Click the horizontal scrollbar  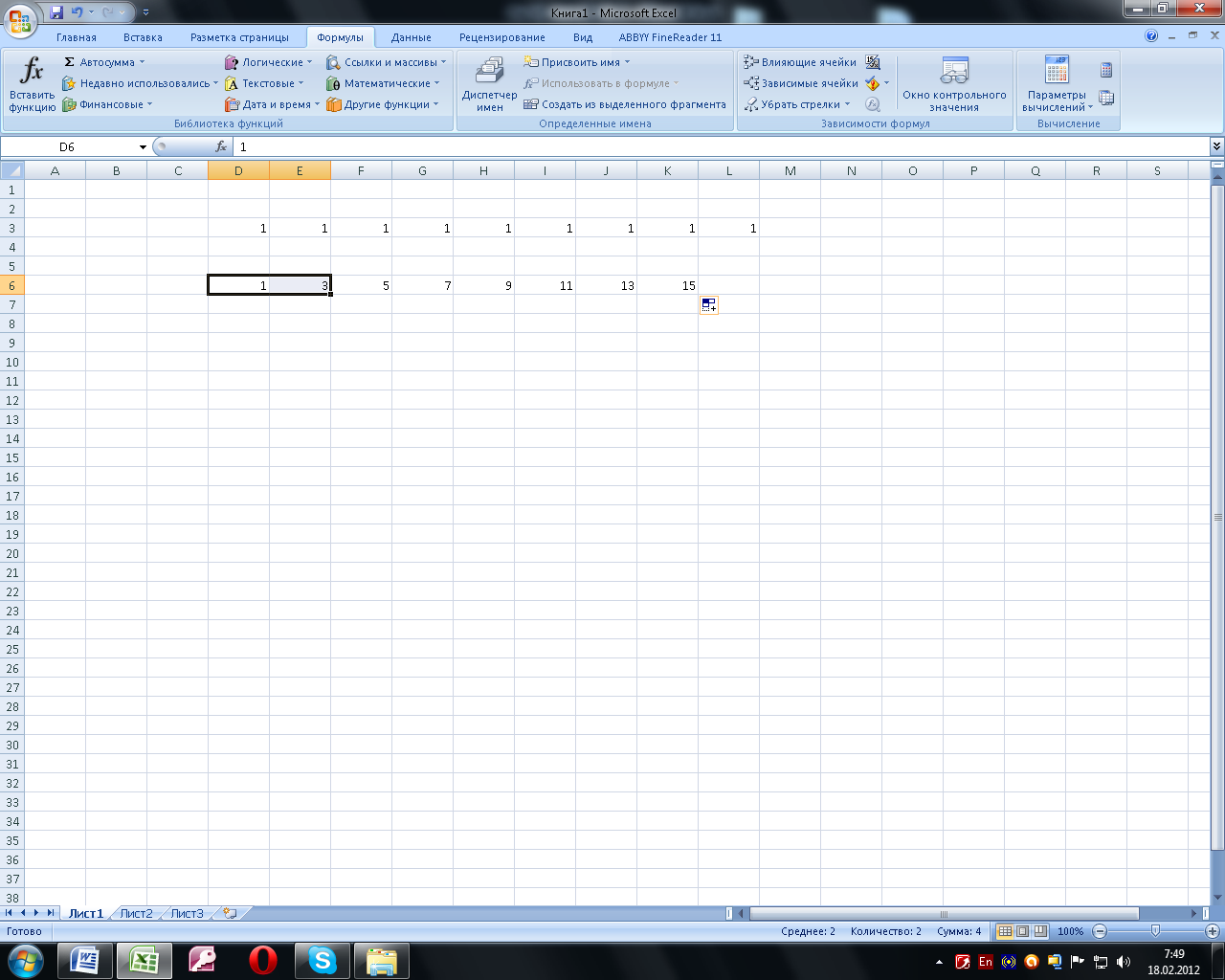click(x=943, y=913)
